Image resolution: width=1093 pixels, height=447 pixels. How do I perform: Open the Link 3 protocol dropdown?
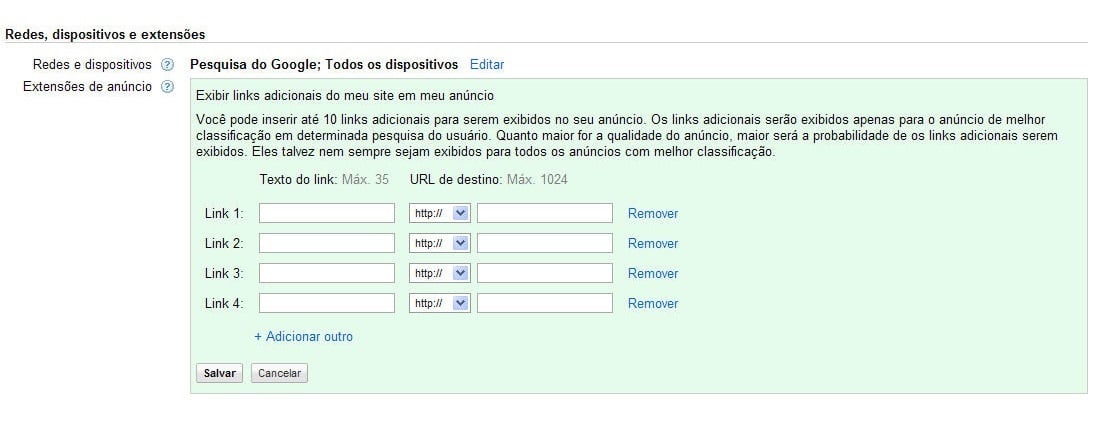click(x=440, y=273)
